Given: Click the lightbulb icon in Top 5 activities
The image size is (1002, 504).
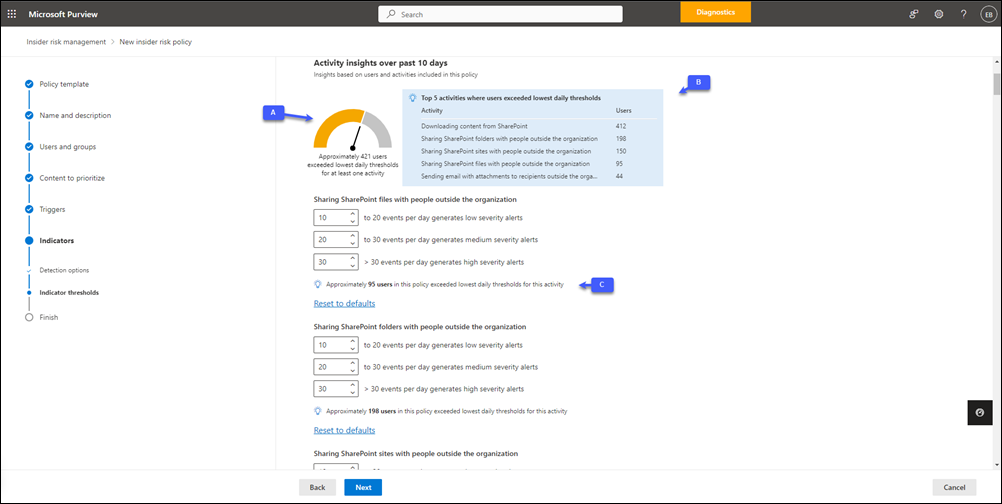Looking at the screenshot, I should tap(412, 98).
